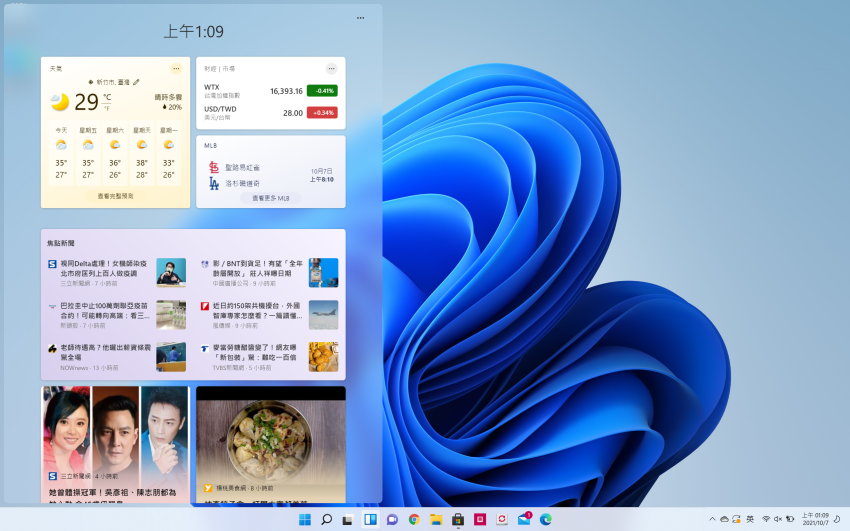Open the Wi-Fi network tray icon
This screenshot has height=531, width=850.
pos(766,519)
